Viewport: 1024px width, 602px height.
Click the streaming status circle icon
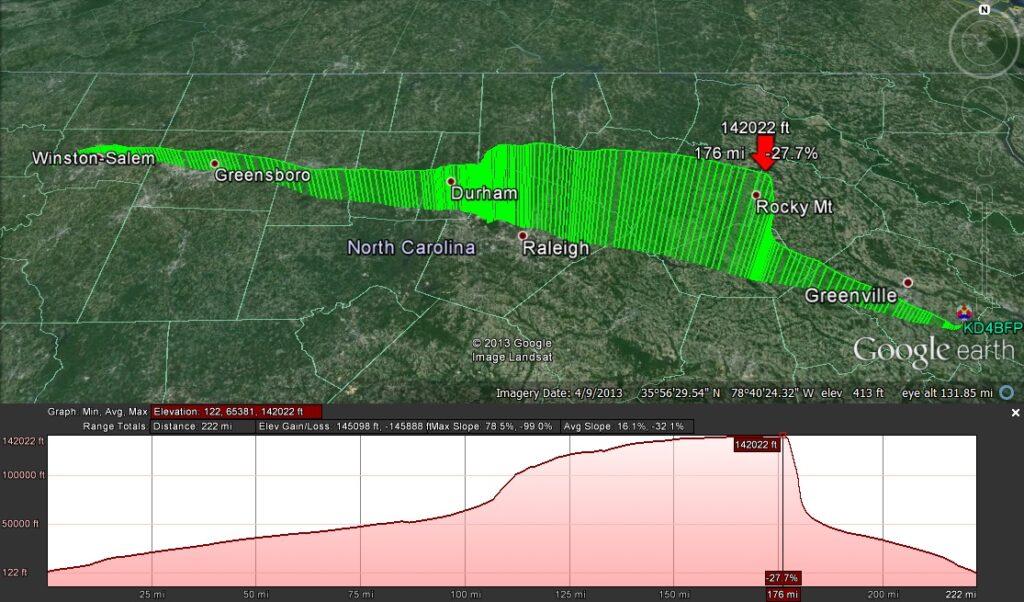pyautogui.click(x=1006, y=393)
